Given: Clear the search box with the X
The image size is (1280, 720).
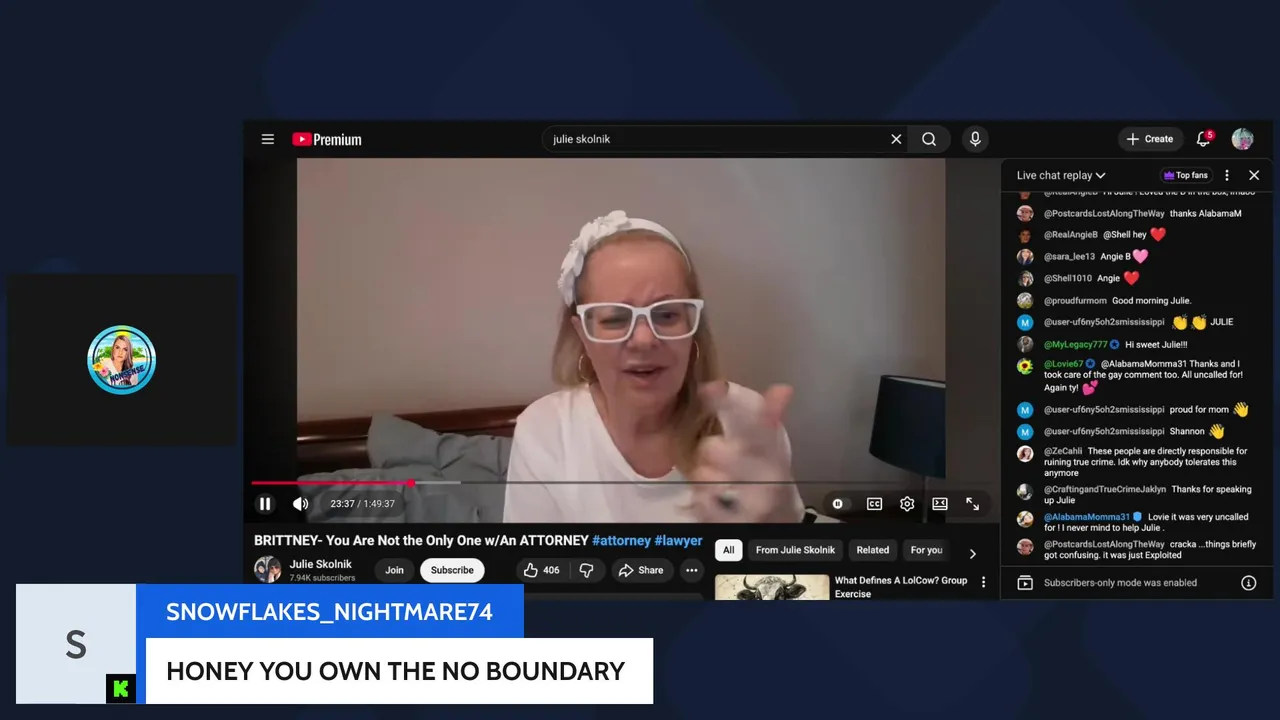Looking at the screenshot, I should tap(896, 139).
